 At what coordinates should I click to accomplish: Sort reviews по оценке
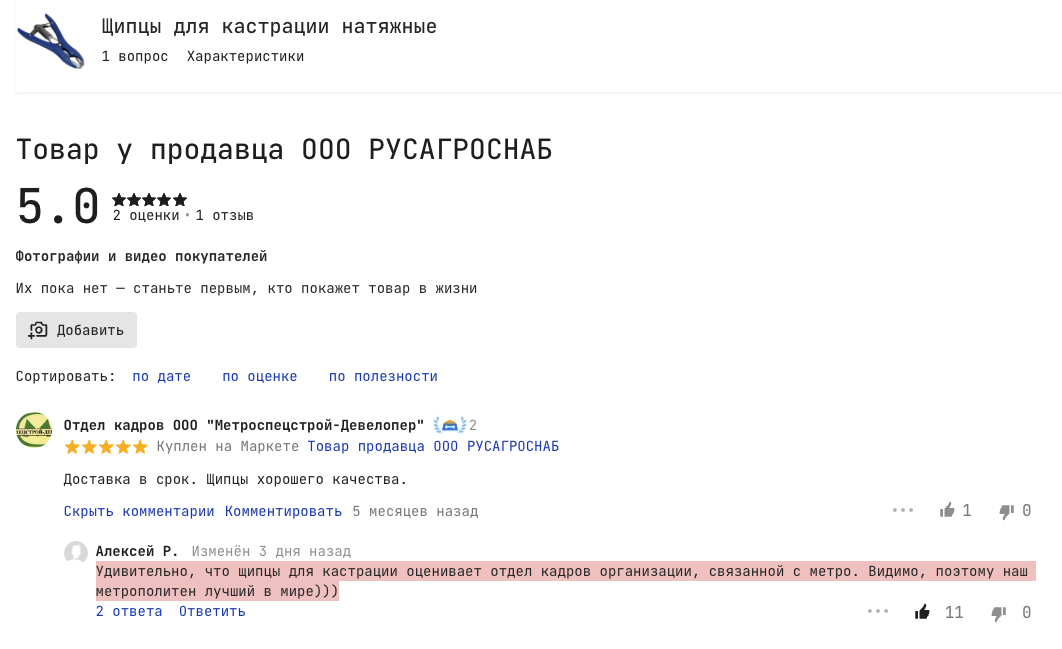259,376
